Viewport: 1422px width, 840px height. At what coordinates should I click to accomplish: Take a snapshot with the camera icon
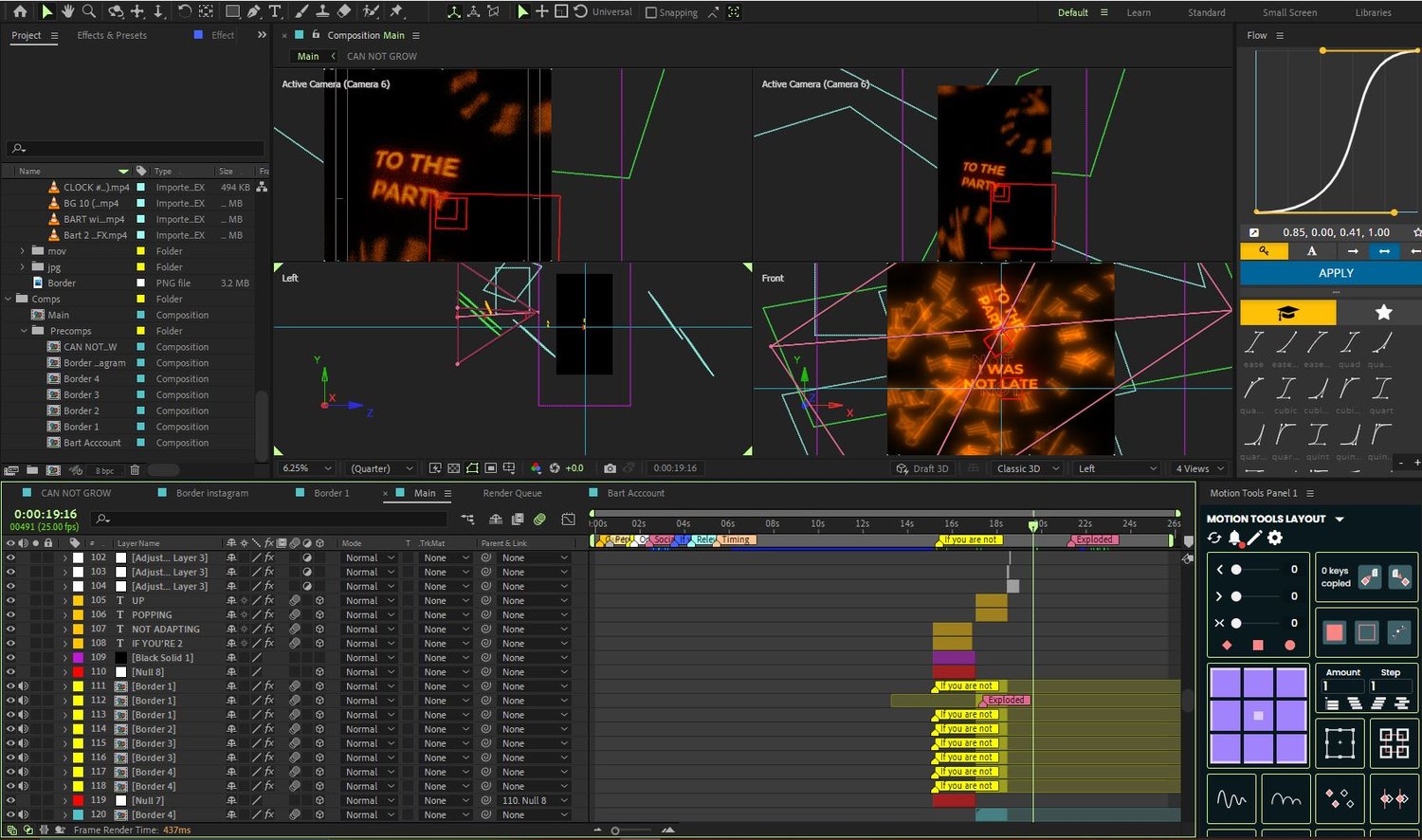point(610,468)
